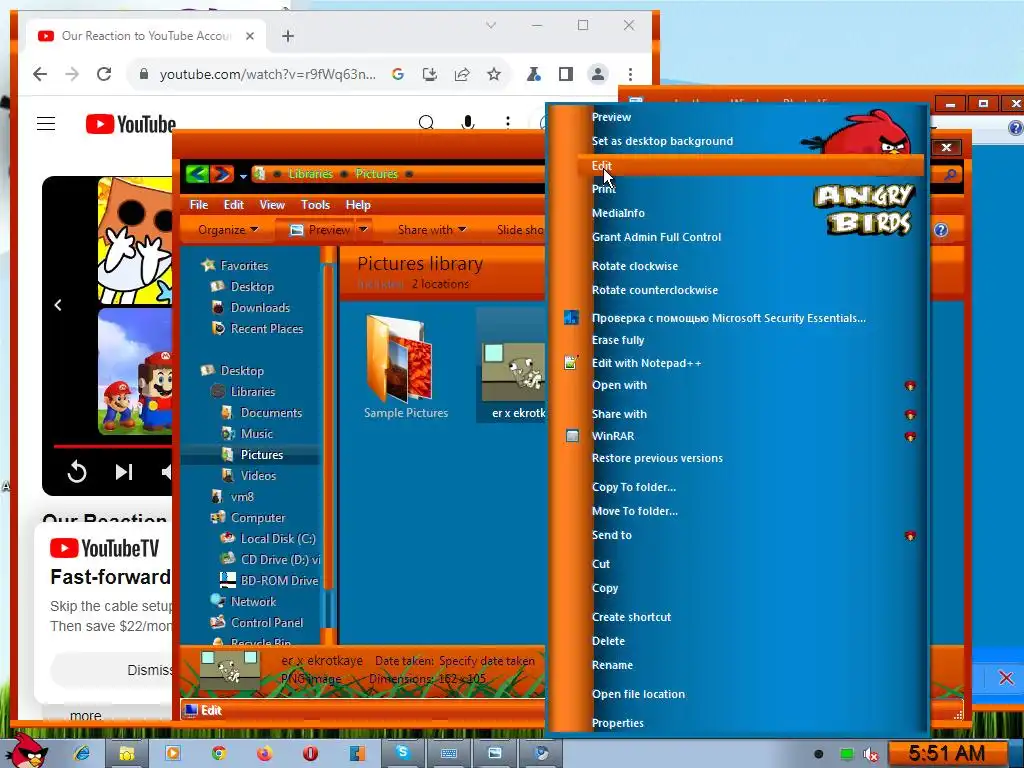Open Explorer Help menu

(358, 204)
